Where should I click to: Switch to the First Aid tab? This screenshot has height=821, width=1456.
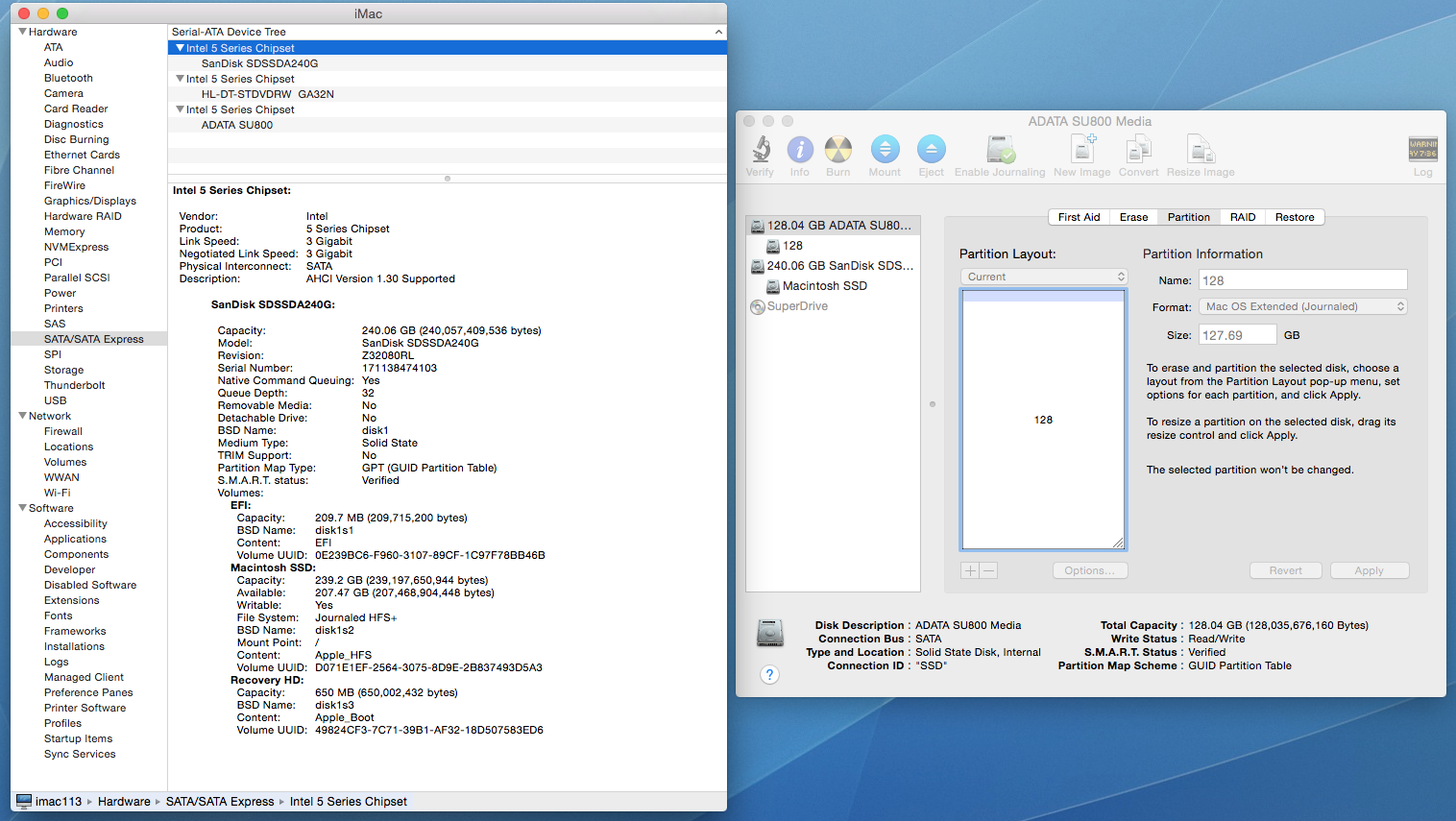click(1079, 217)
